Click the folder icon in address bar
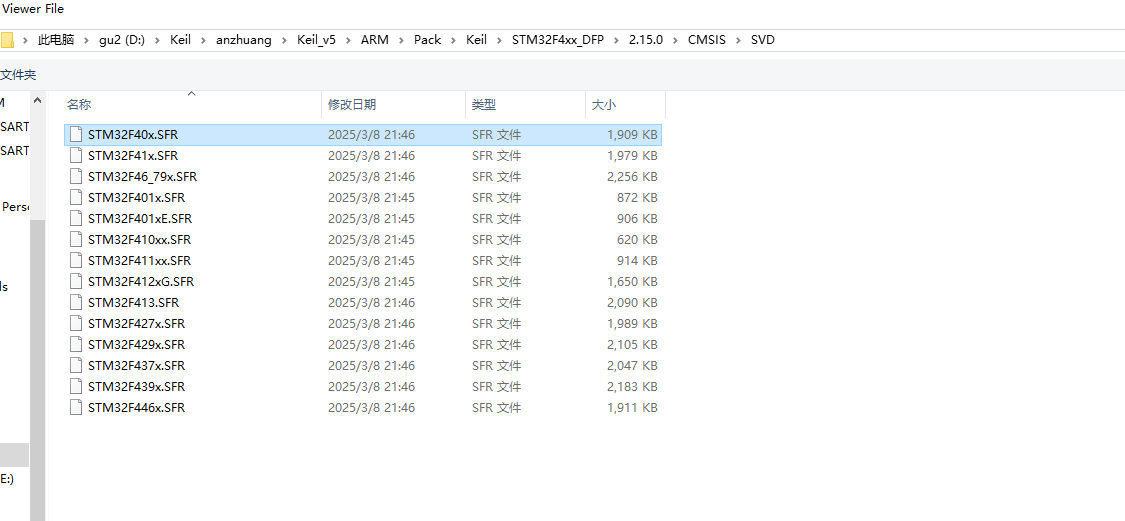The image size is (1125, 521). 6,40
